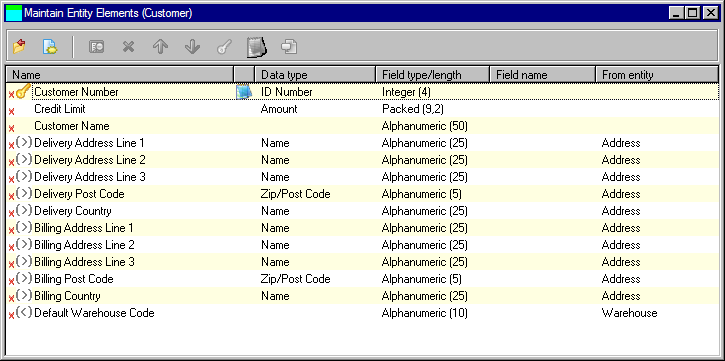725x361 pixels.
Task: Select the Billing Address Line 3 name
Action: (84, 262)
